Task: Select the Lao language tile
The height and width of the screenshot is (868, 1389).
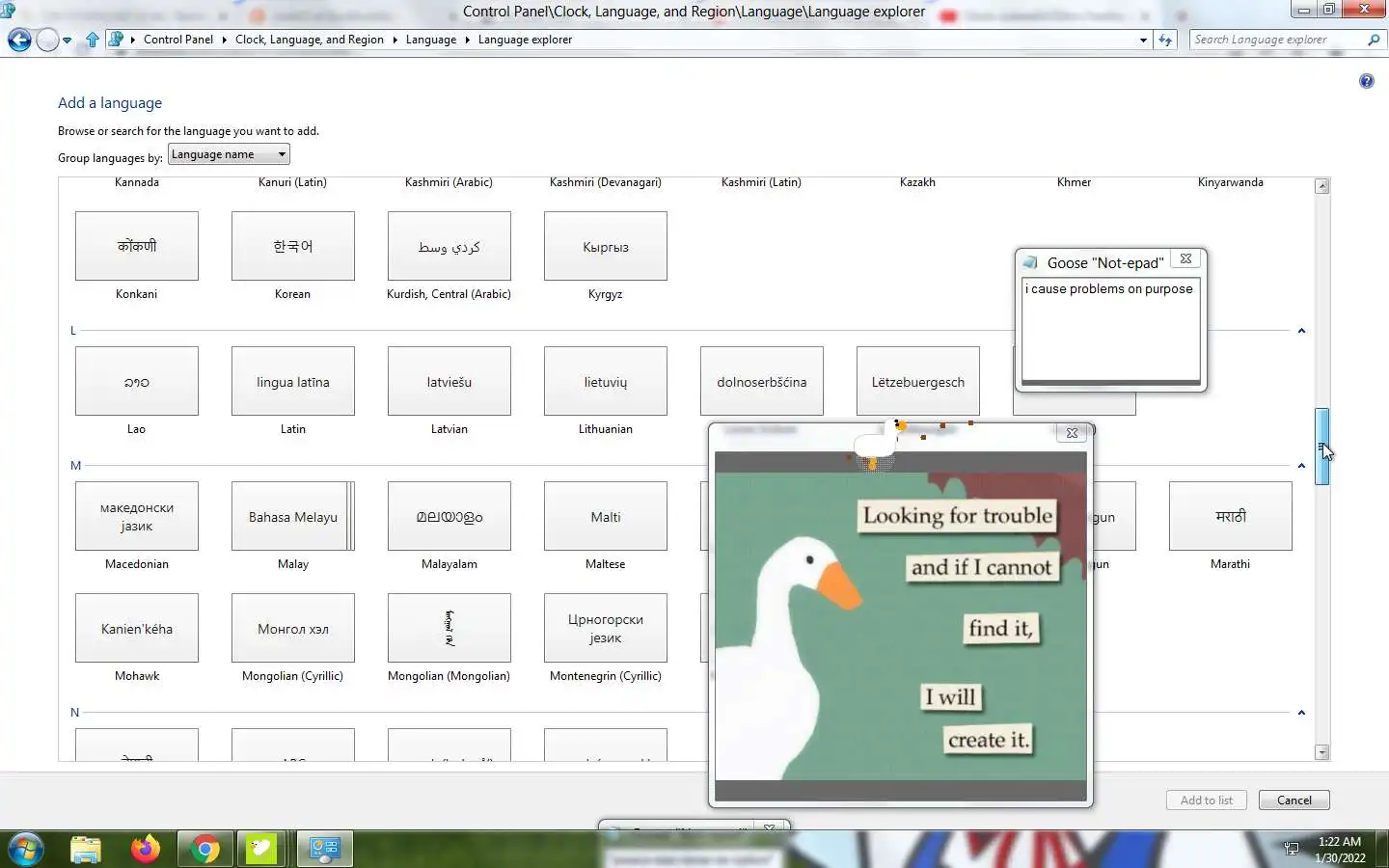Action: [x=137, y=381]
